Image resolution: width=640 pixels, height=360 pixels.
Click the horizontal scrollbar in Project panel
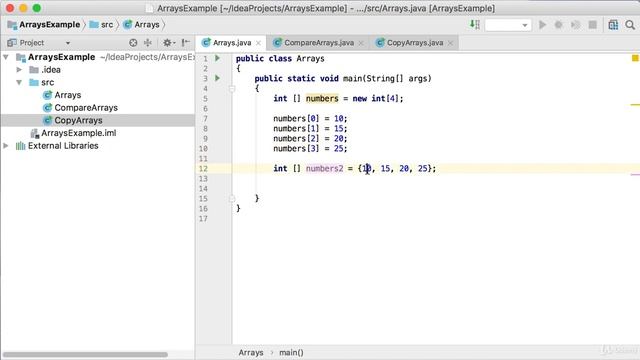tap(85, 355)
